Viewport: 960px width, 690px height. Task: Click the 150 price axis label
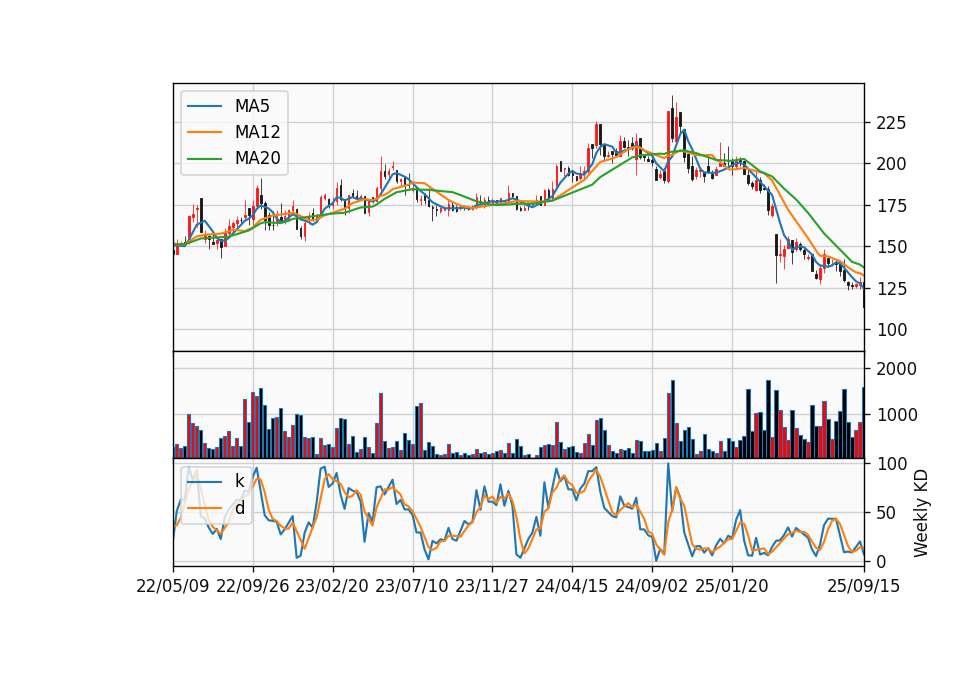tap(891, 247)
